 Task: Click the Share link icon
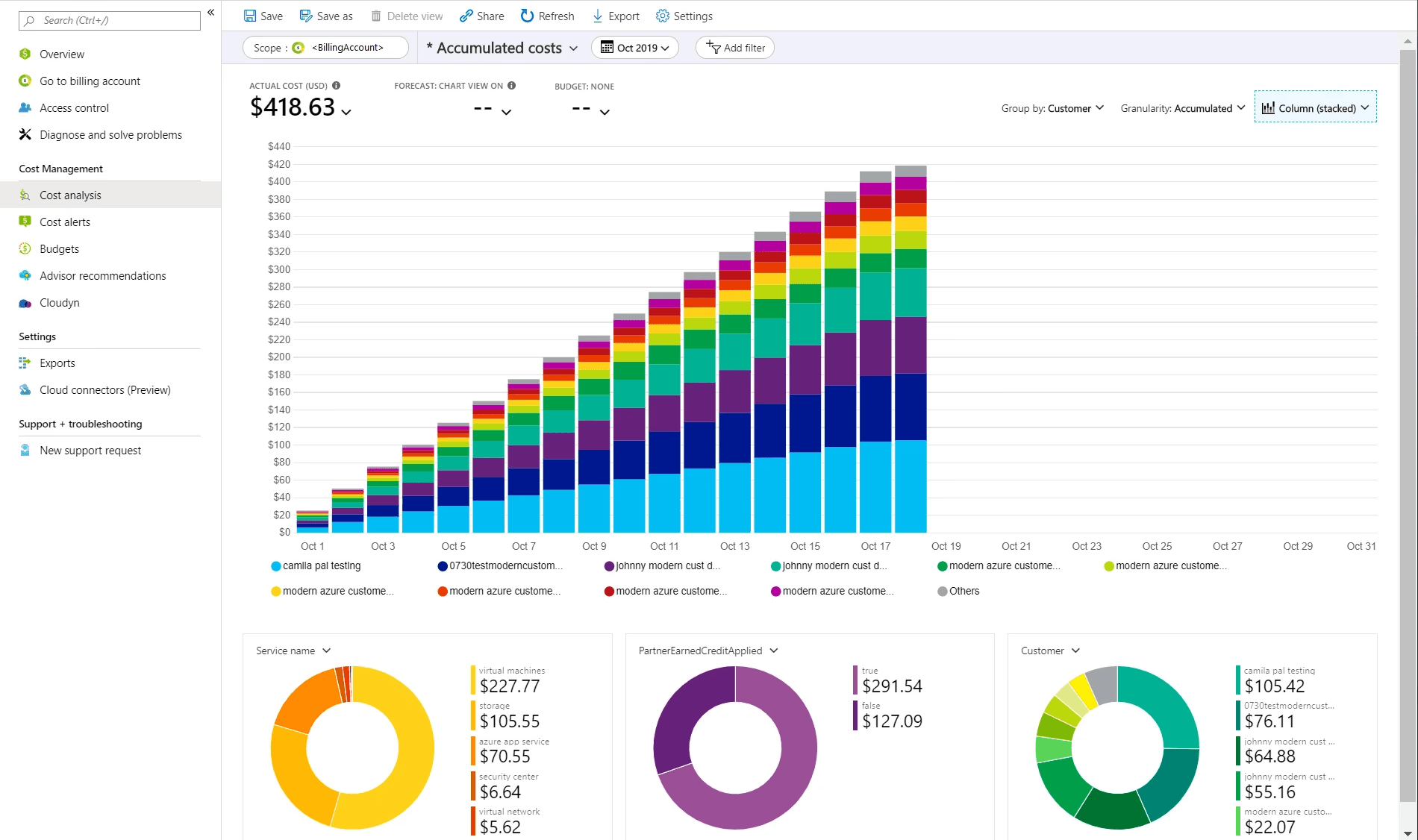(466, 16)
